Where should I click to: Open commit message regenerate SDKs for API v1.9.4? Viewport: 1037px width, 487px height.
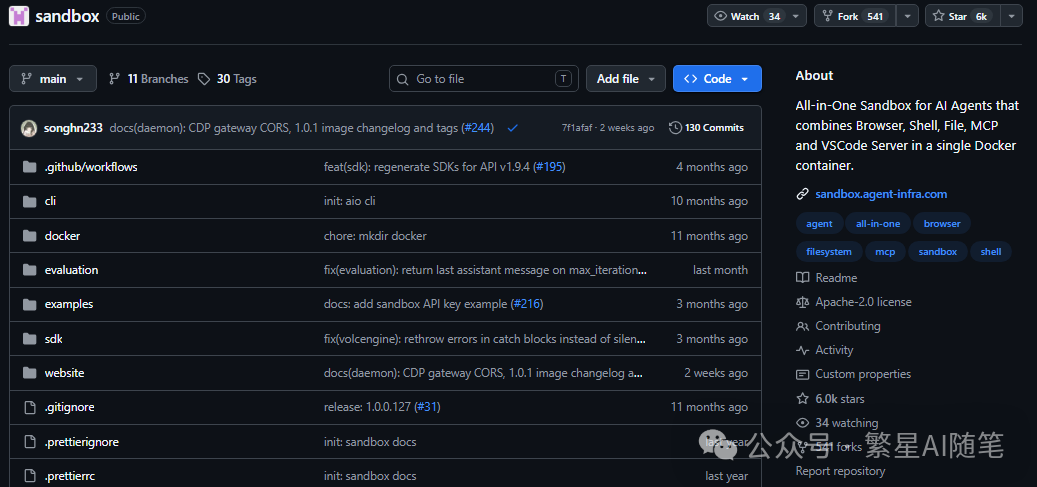click(428, 167)
